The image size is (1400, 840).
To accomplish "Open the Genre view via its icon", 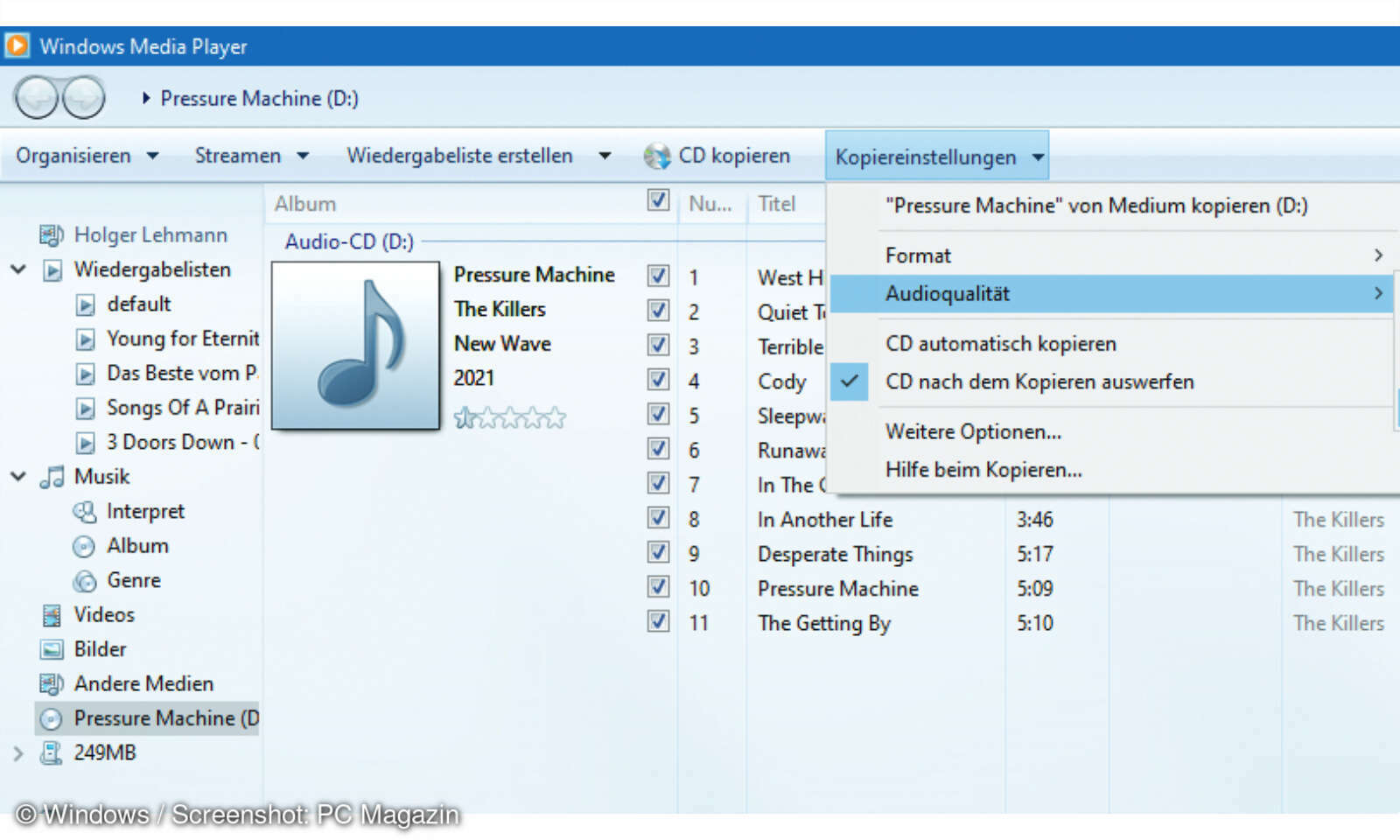I will 84,580.
